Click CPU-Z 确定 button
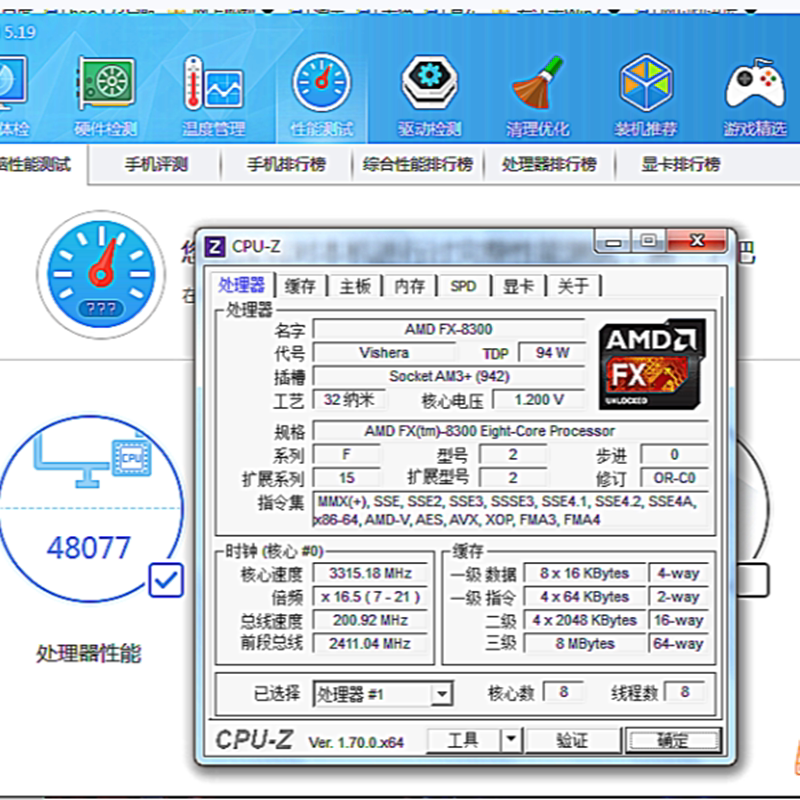Screen dimensions: 800x800 click(673, 740)
